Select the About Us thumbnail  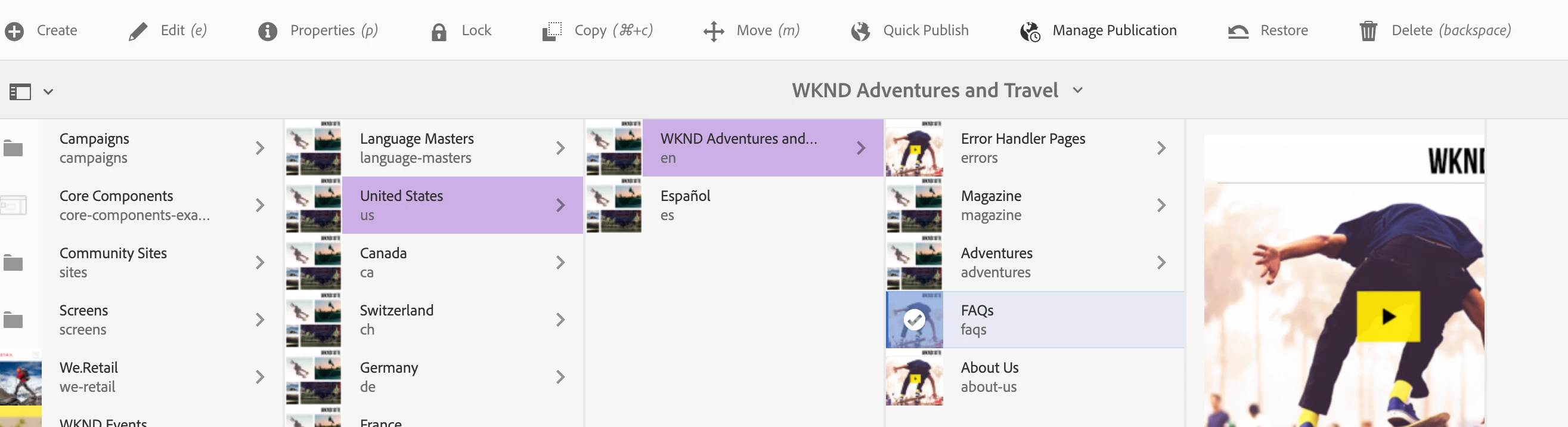tap(914, 377)
